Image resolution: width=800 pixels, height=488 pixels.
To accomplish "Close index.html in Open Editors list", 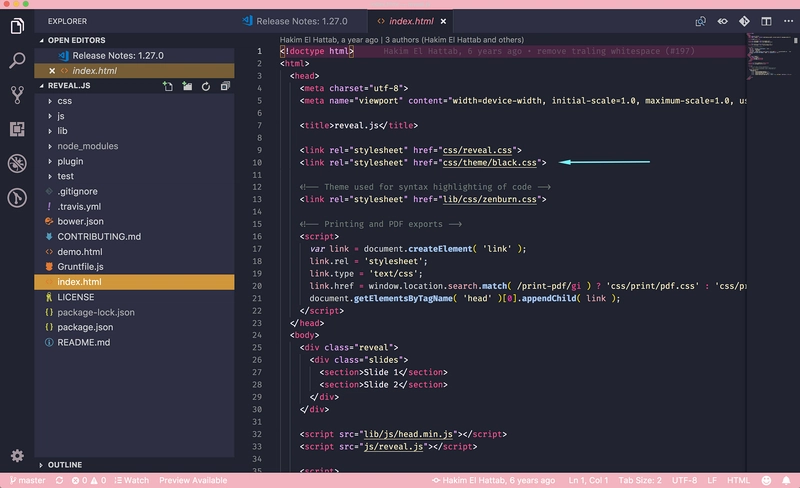I will click(x=52, y=71).
